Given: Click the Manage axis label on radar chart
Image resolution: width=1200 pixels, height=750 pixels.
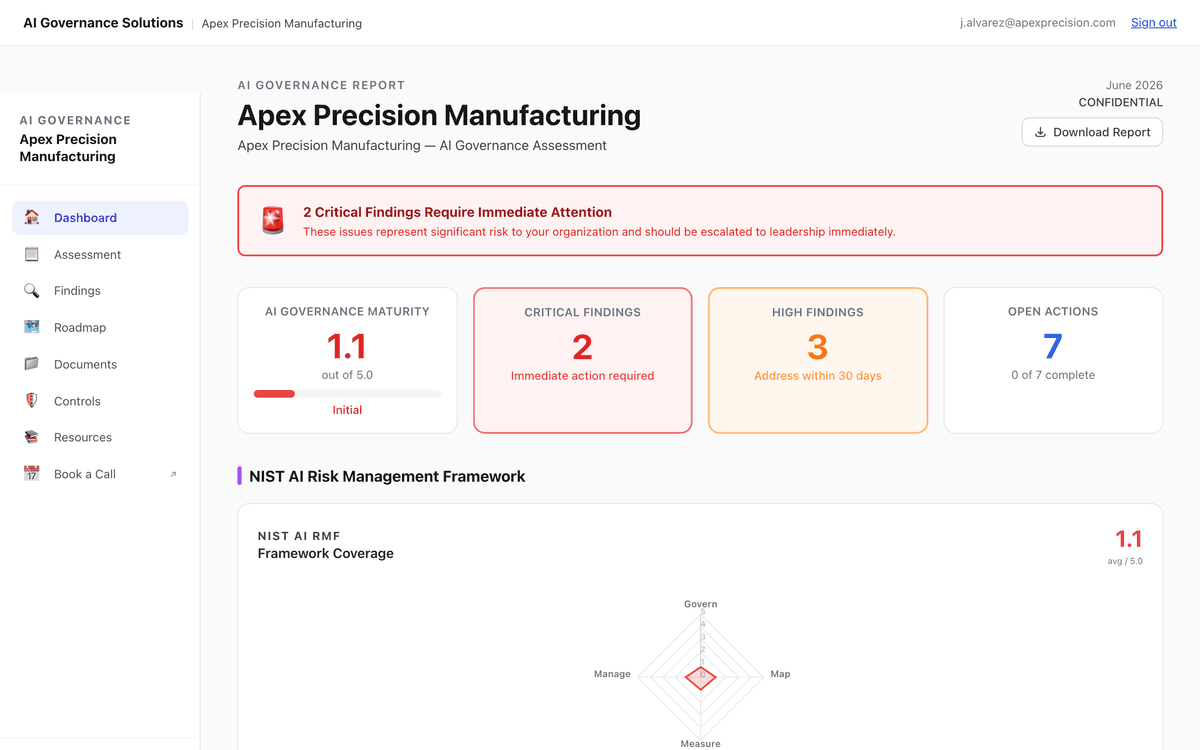Looking at the screenshot, I should click(x=612, y=674).
